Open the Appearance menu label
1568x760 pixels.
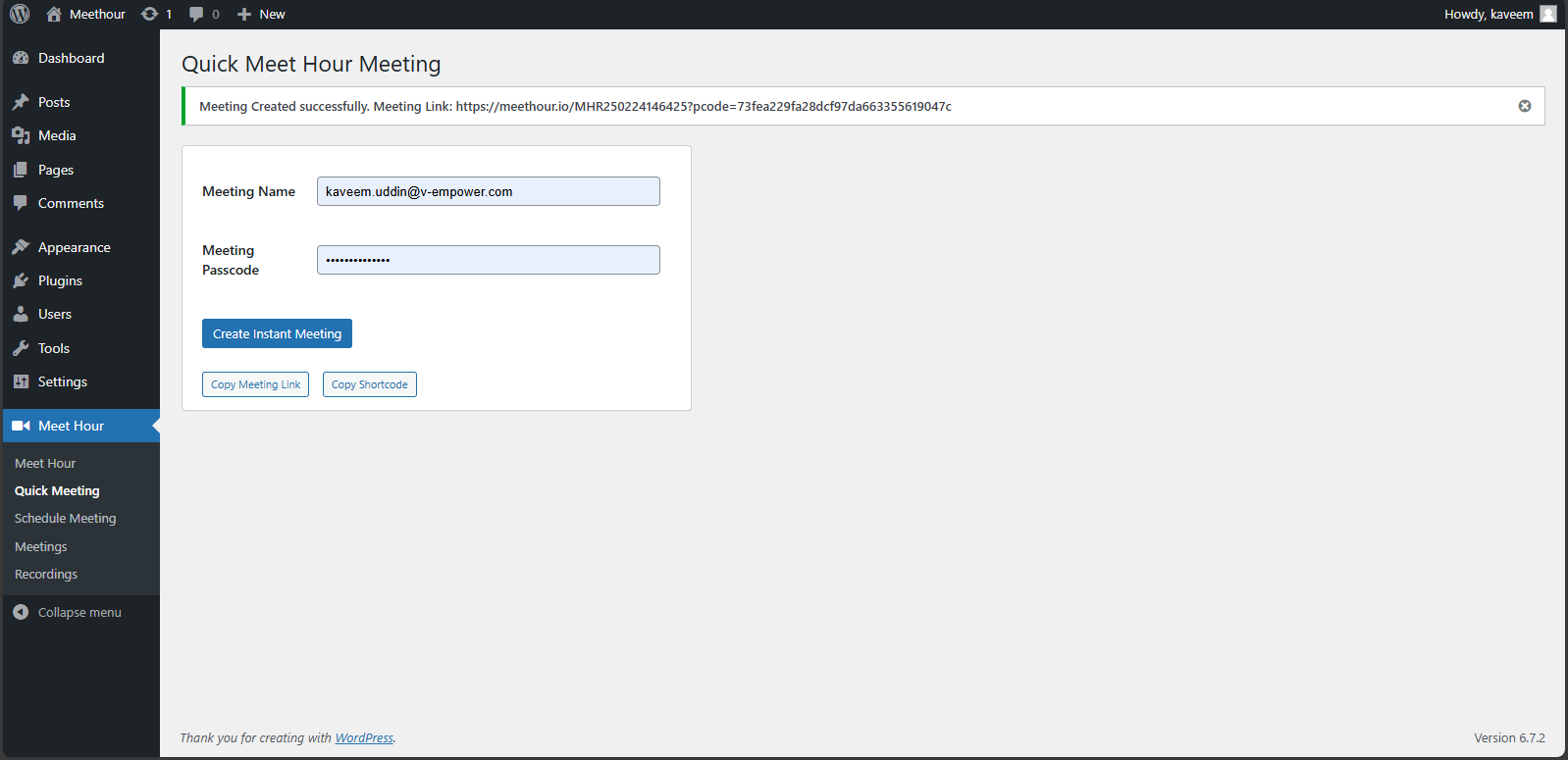tap(75, 247)
